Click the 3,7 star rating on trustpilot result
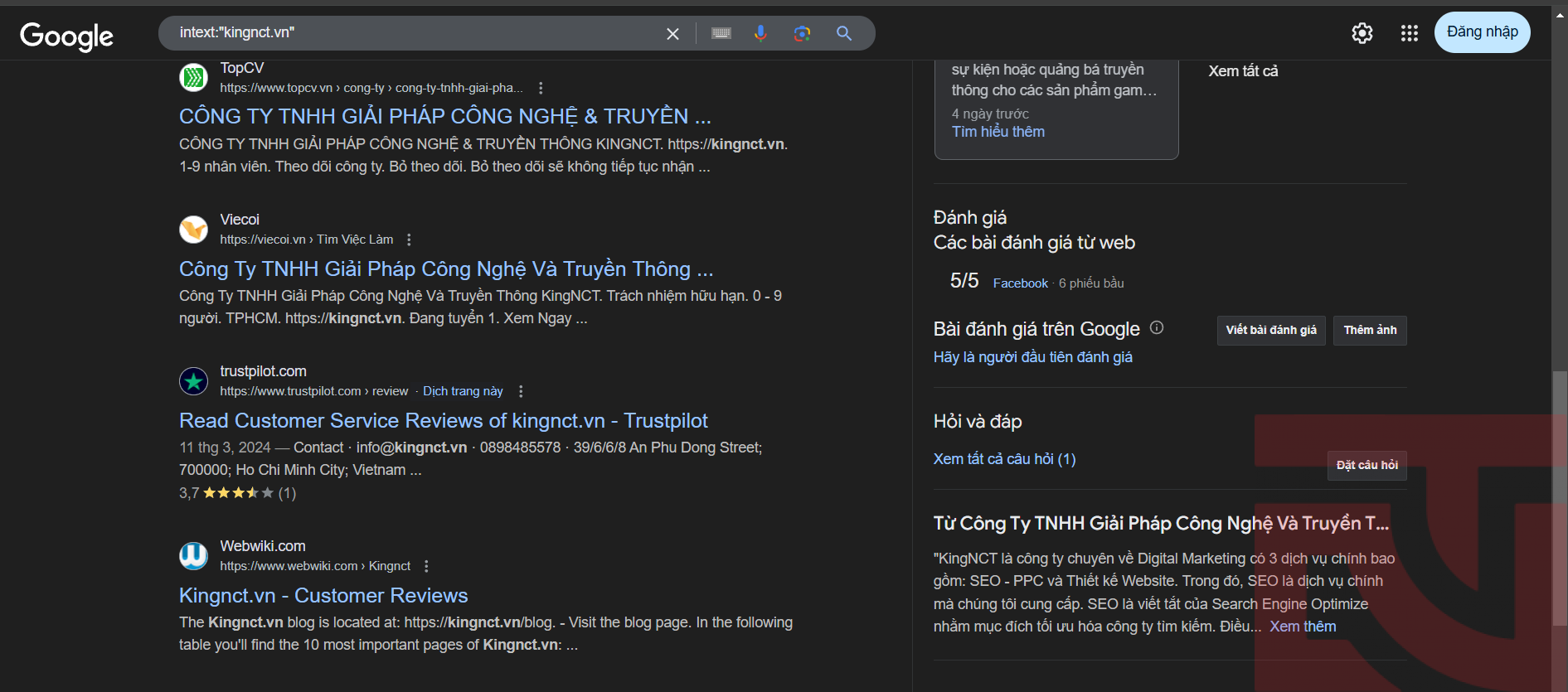This screenshot has height=692, width=1568. point(237,493)
